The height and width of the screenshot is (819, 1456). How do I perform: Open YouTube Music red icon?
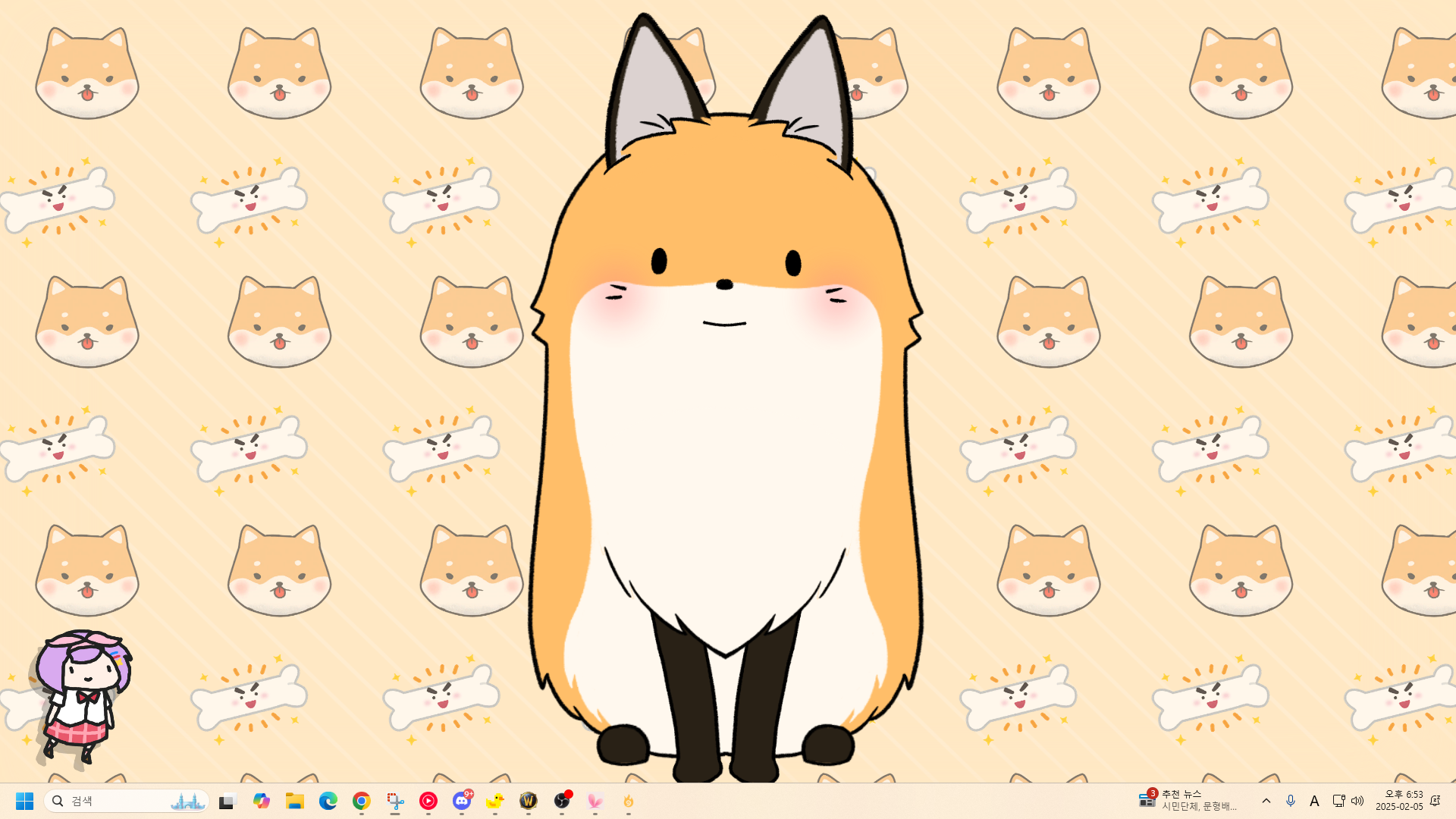pos(428,801)
